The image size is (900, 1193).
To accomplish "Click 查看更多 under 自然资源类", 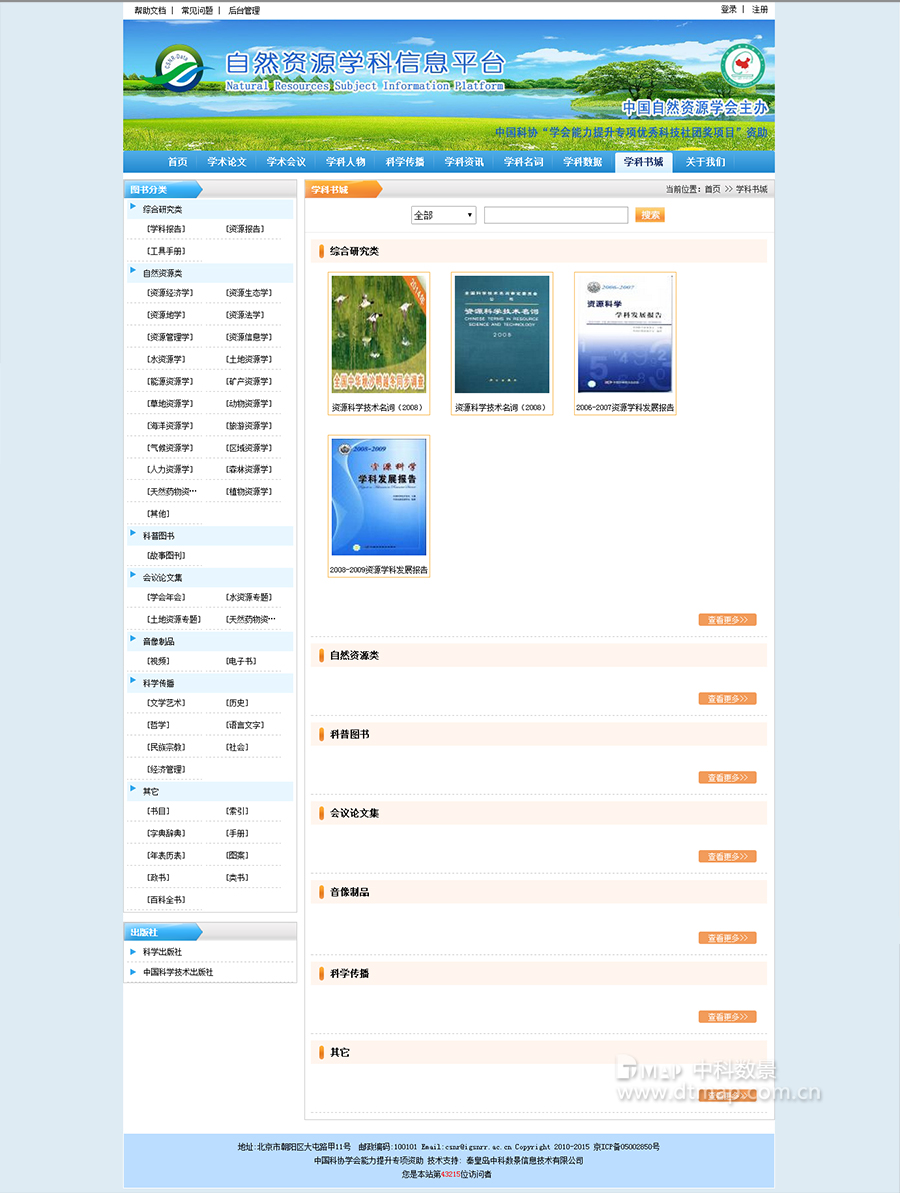I will [727, 698].
